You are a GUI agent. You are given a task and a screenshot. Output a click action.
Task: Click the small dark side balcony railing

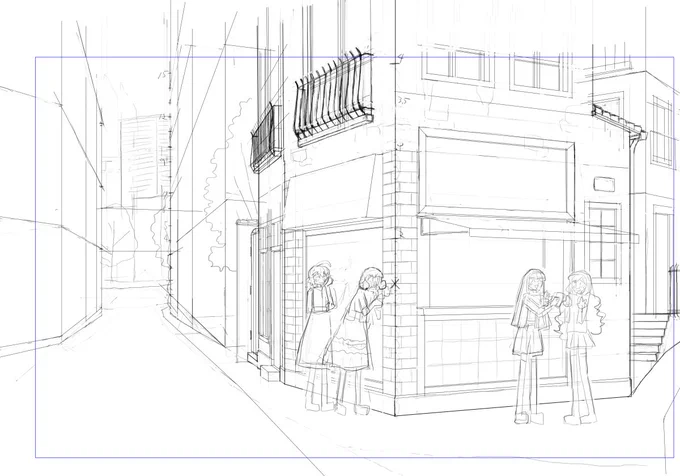[264, 138]
